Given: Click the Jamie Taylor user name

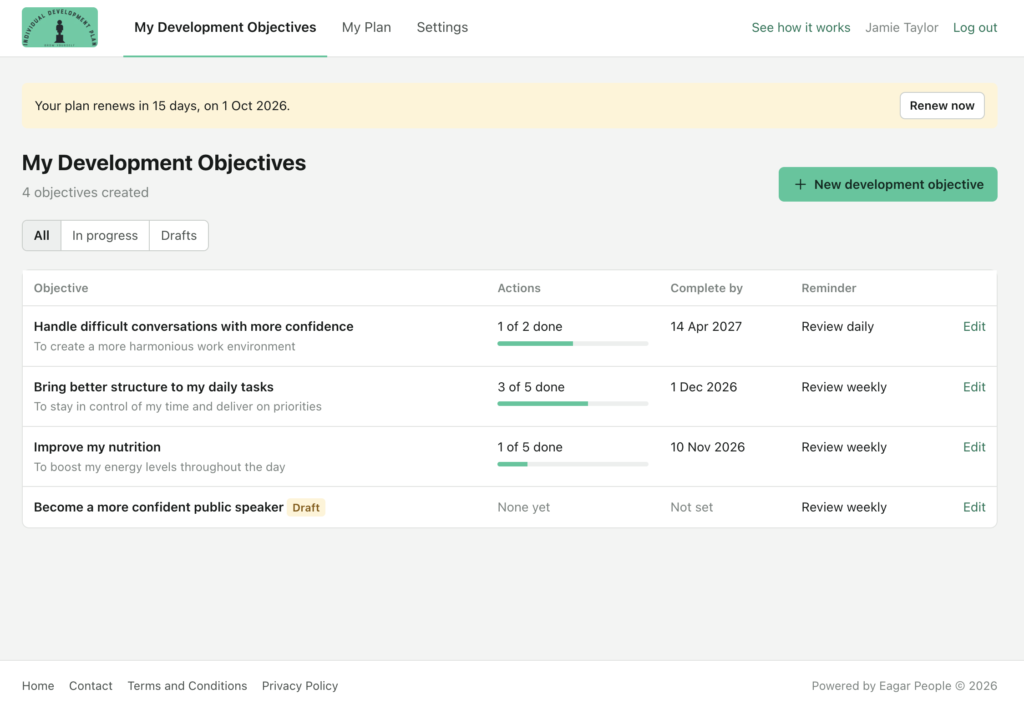Looking at the screenshot, I should [901, 27].
